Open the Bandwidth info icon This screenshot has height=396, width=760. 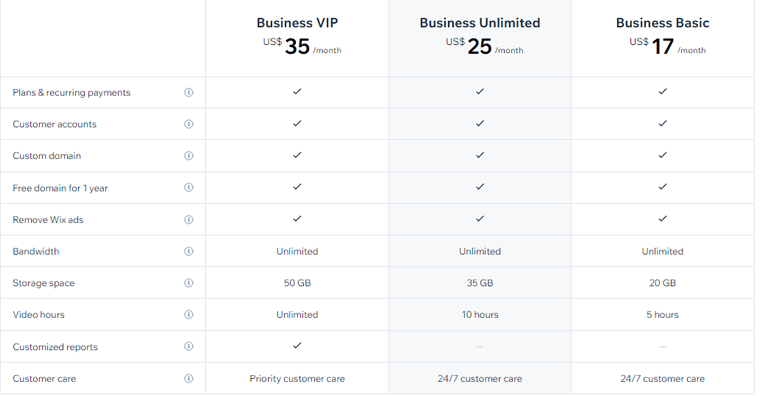click(x=189, y=251)
